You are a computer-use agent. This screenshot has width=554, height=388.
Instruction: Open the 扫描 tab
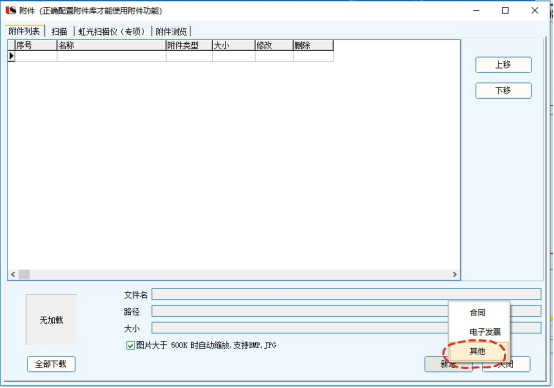pos(59,31)
